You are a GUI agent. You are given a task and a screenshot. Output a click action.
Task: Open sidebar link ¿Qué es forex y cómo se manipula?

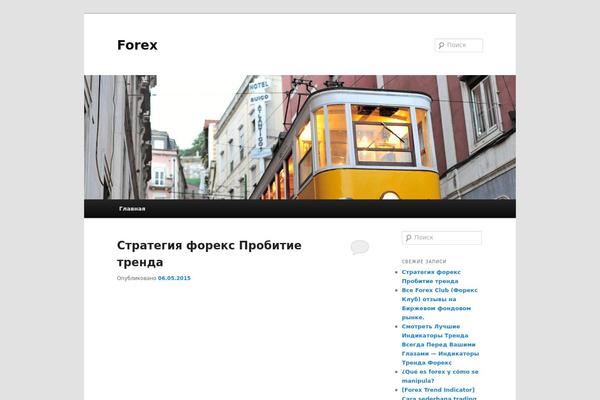click(440, 376)
